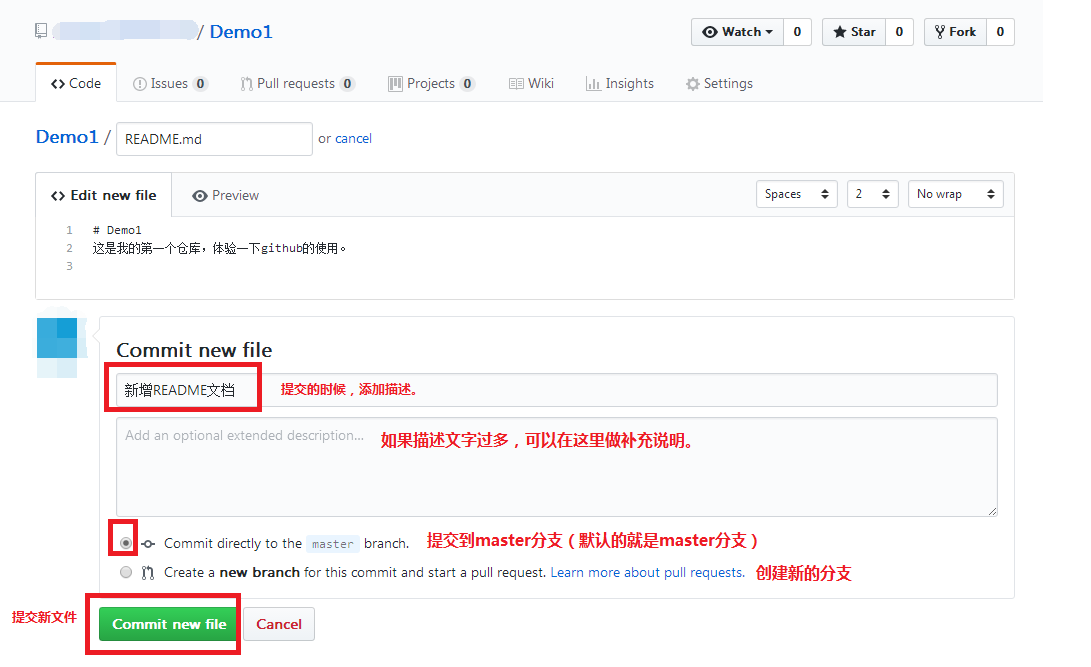Switch to the Code tab
The image size is (1091, 667).
pos(76,83)
